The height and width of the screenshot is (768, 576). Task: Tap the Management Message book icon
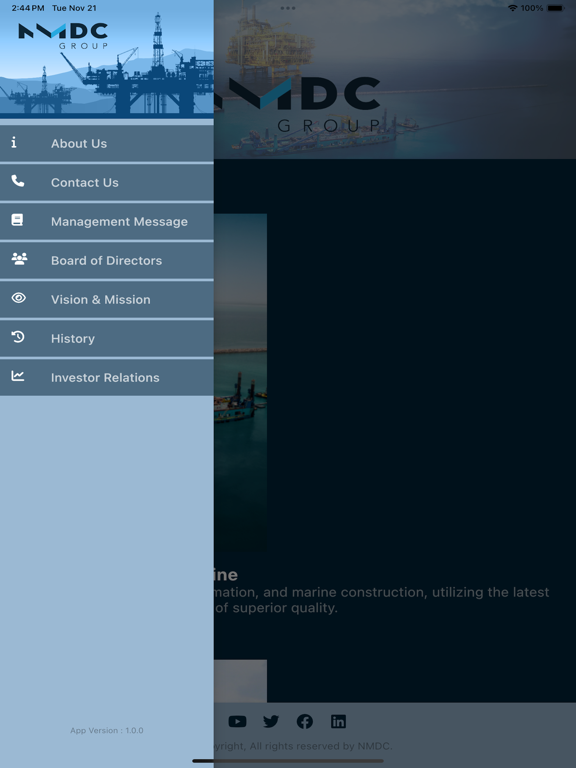(x=17, y=220)
